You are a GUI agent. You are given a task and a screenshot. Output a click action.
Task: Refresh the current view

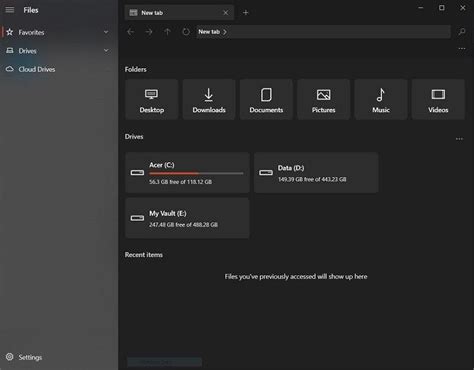[186, 32]
